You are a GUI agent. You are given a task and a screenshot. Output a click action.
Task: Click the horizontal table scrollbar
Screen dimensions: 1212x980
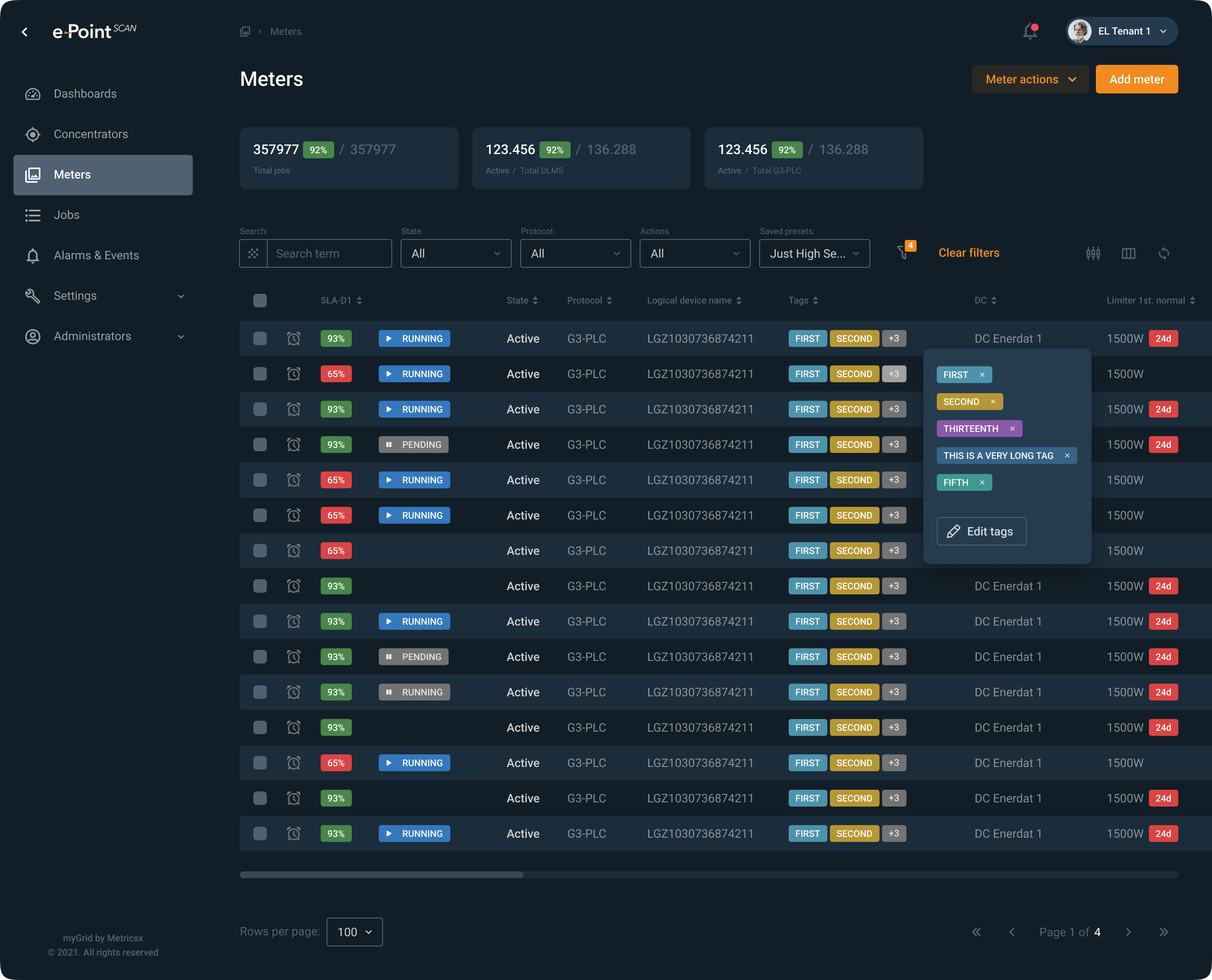point(382,874)
